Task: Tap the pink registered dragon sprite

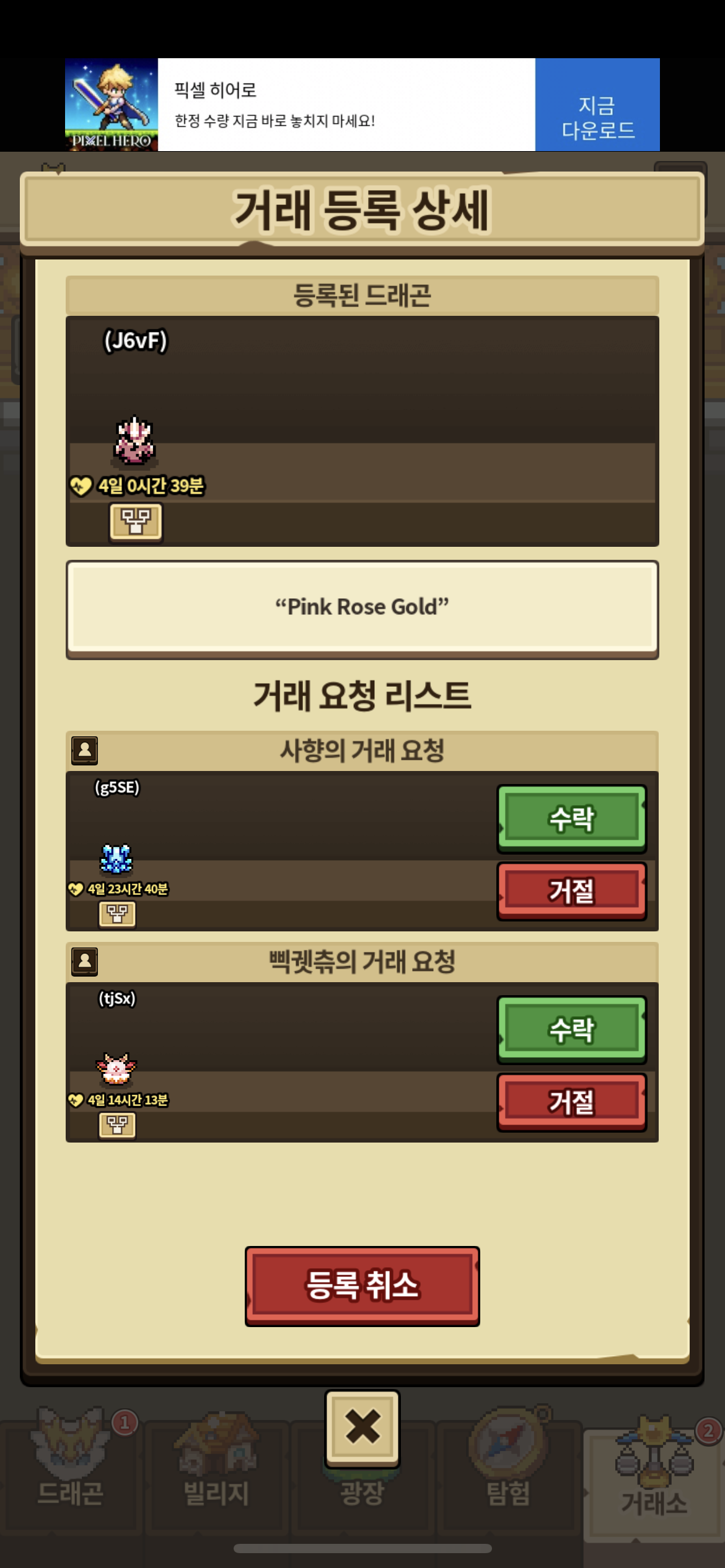Action: 134,441
